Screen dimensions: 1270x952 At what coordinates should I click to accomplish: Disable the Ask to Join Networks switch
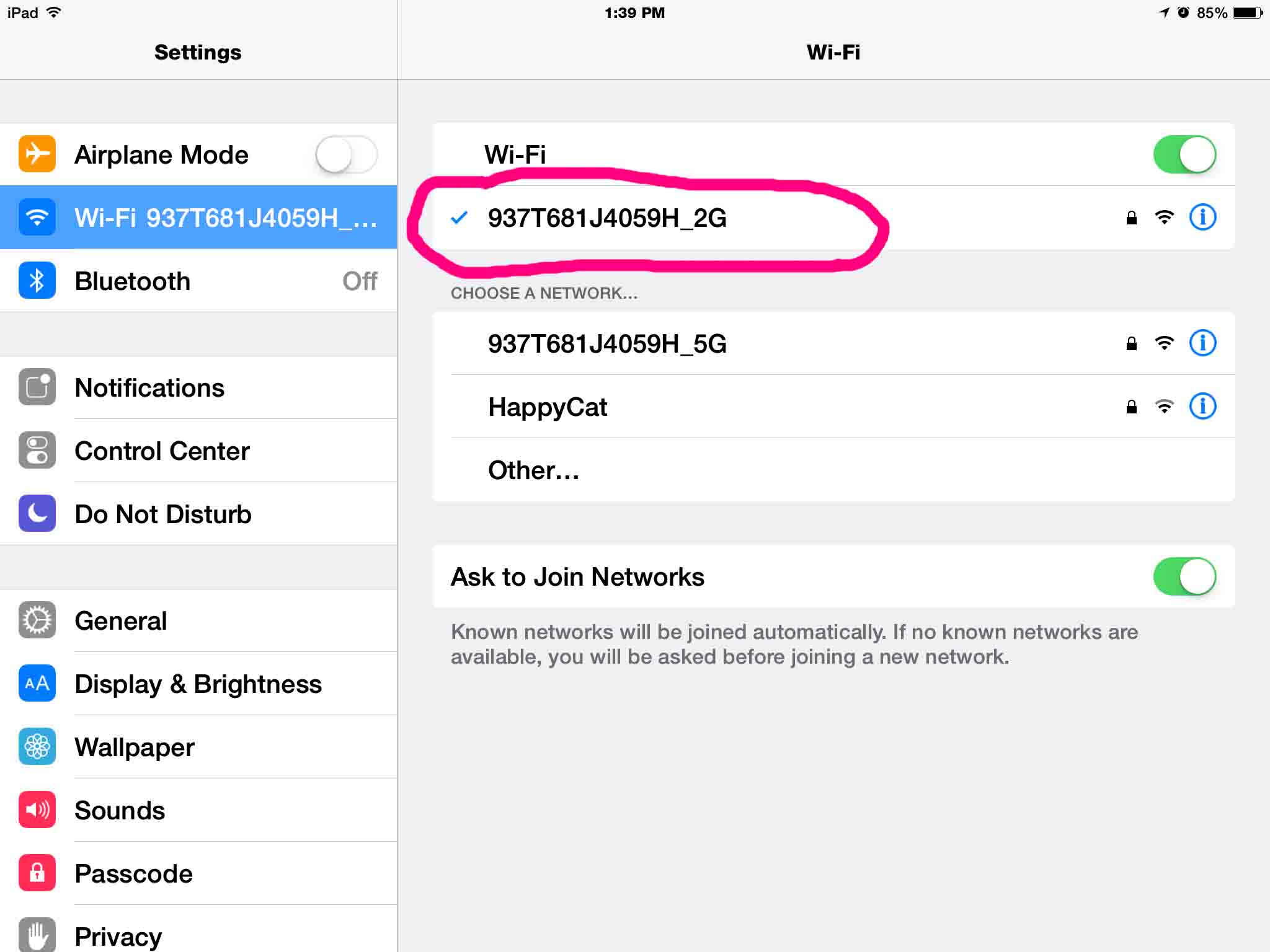click(x=1184, y=576)
